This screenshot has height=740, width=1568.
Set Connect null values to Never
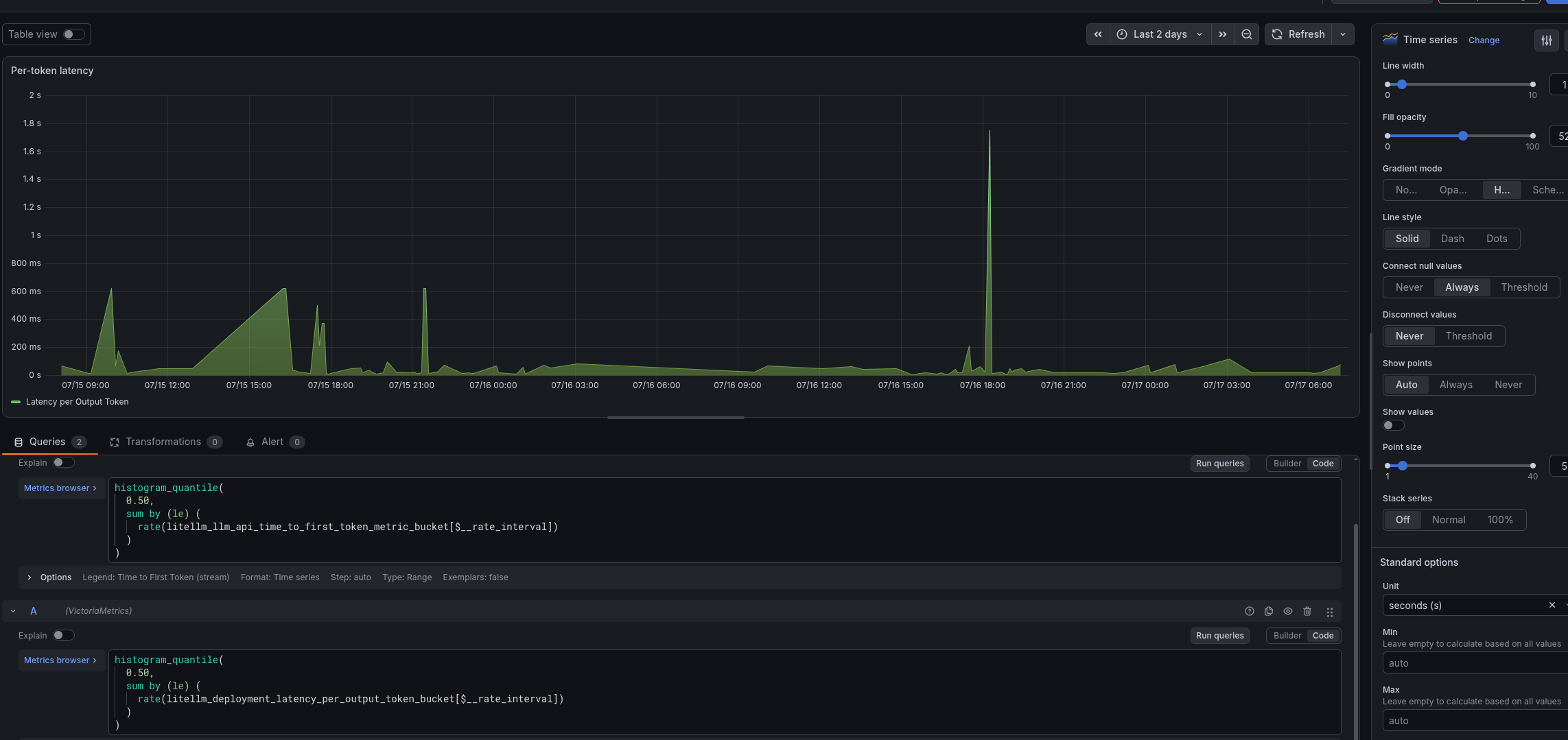point(1409,287)
